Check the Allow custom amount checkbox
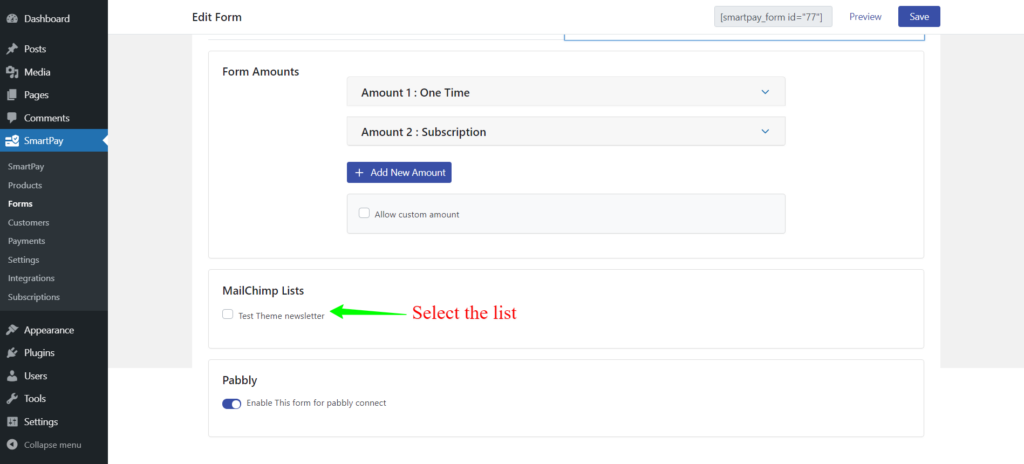The height and width of the screenshot is (464, 1024). coord(364,213)
